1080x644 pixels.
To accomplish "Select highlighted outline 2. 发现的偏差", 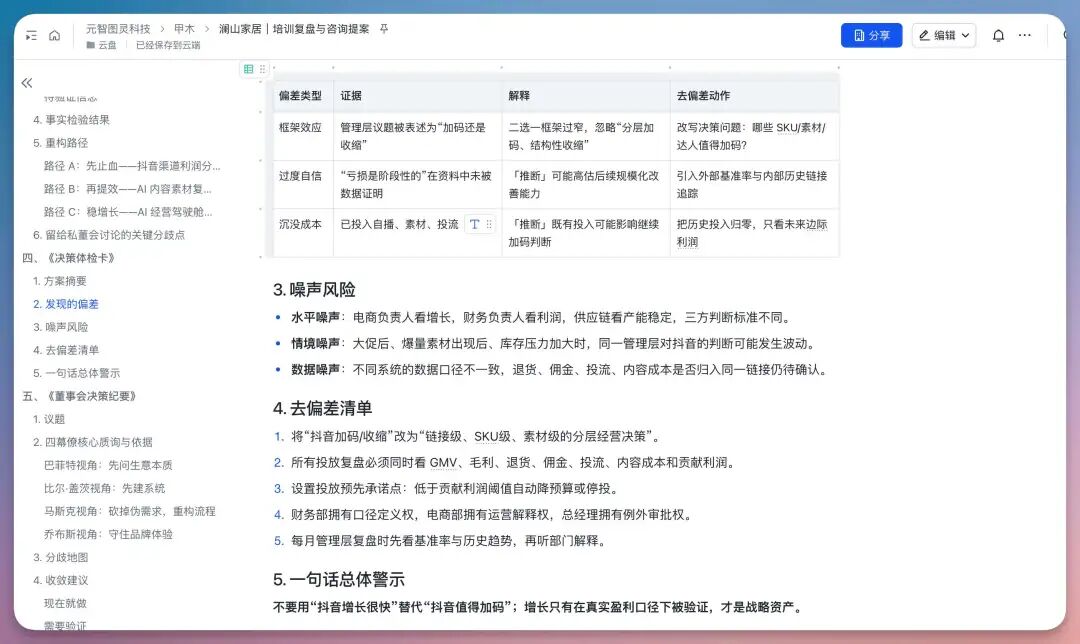I will click(x=65, y=304).
